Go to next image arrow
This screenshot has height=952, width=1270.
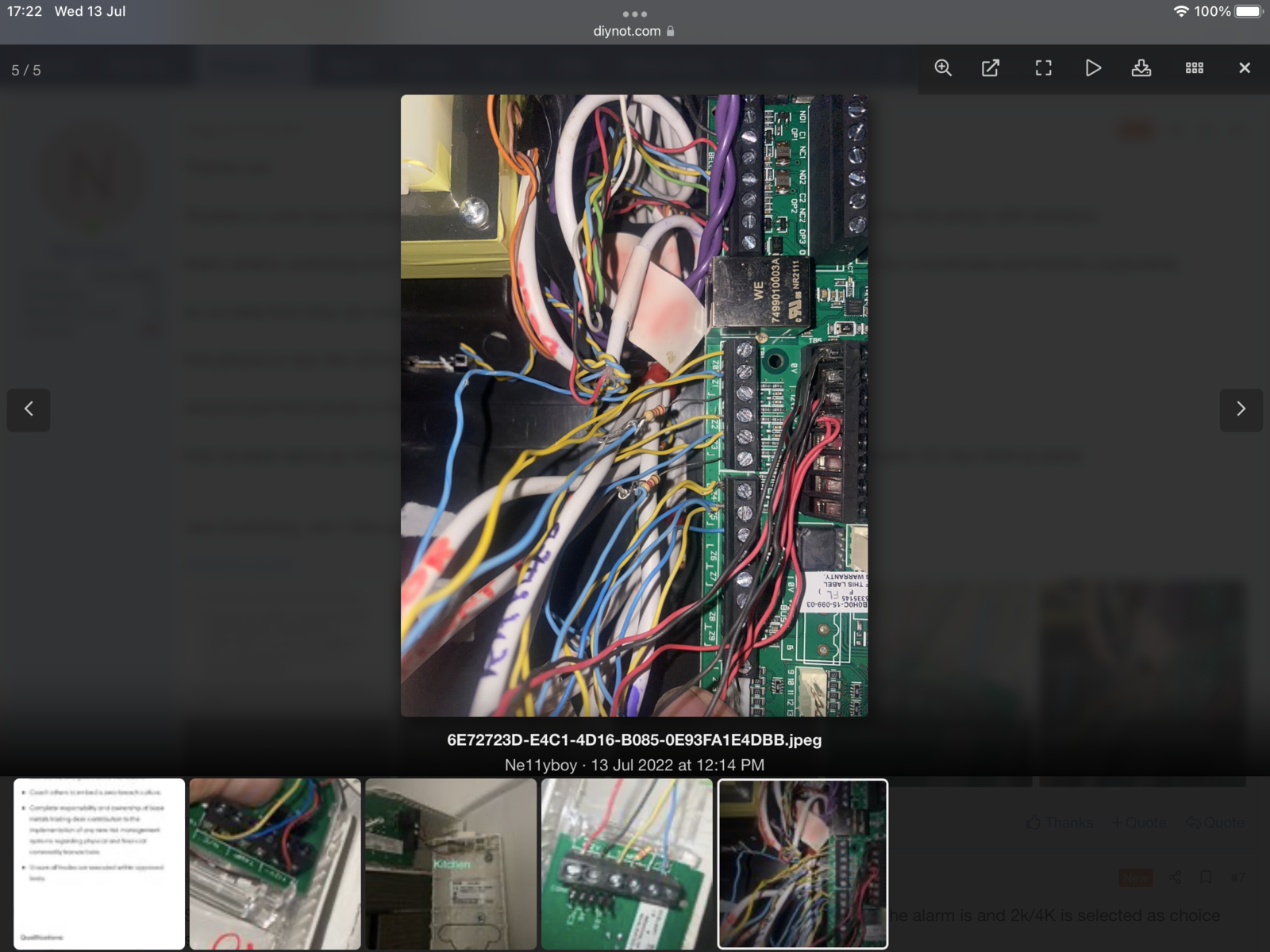point(1241,409)
